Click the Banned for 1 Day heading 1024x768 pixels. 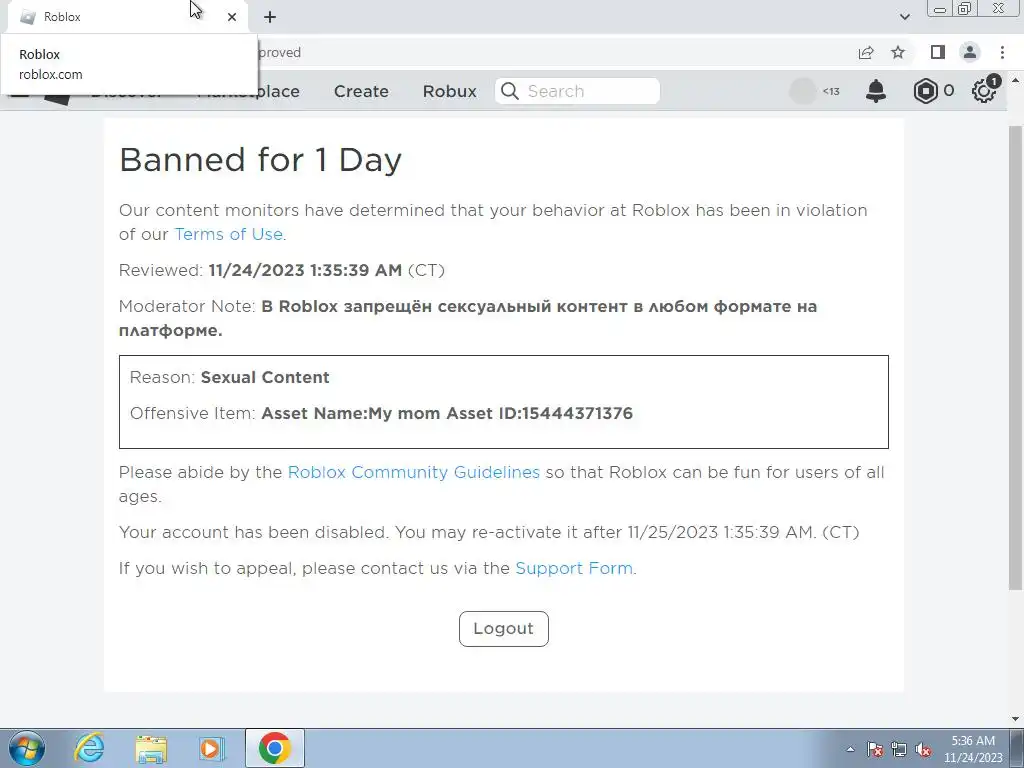pyautogui.click(x=261, y=160)
